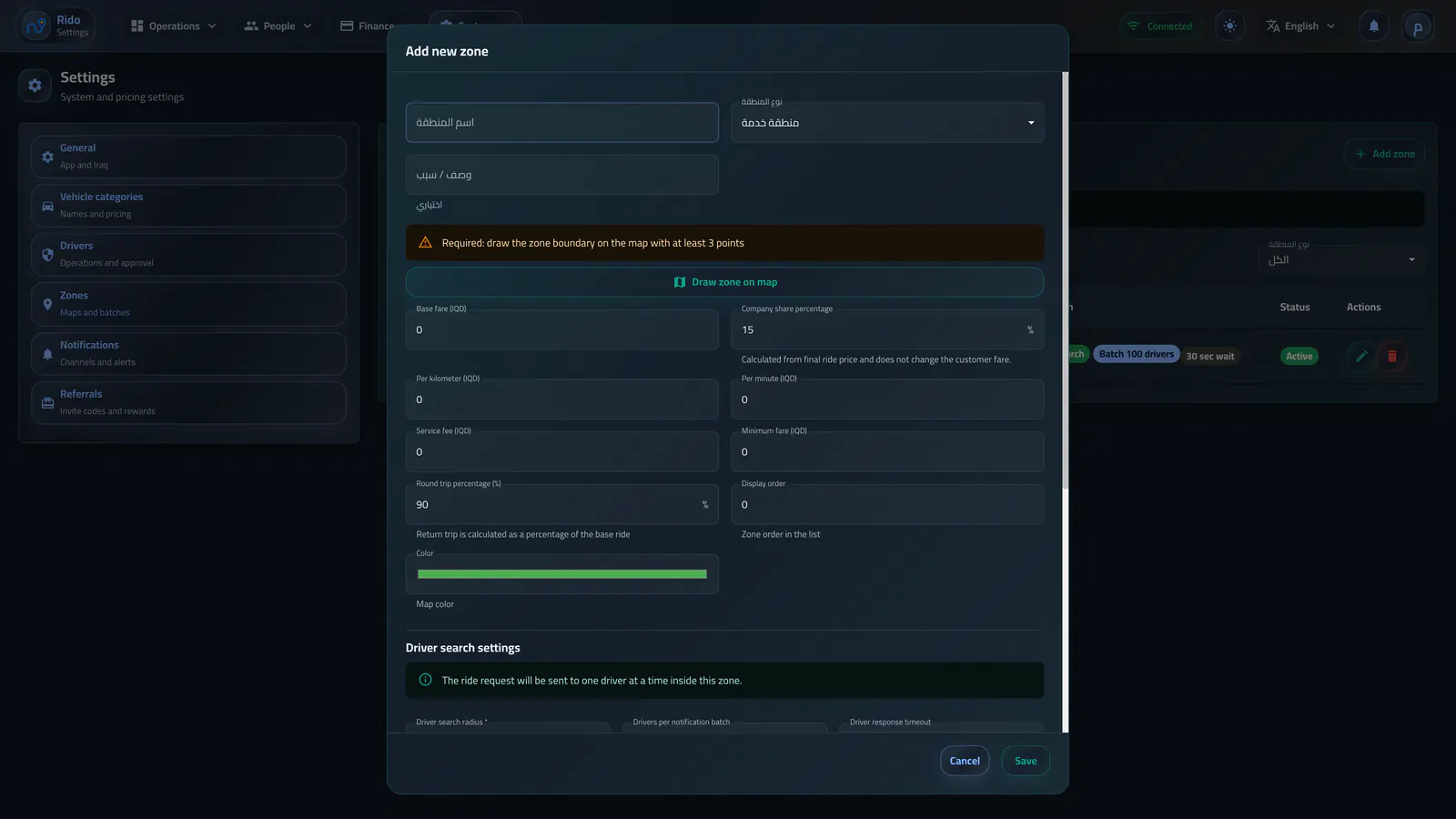Open Drivers settings section
The image size is (1456, 819).
point(188,255)
